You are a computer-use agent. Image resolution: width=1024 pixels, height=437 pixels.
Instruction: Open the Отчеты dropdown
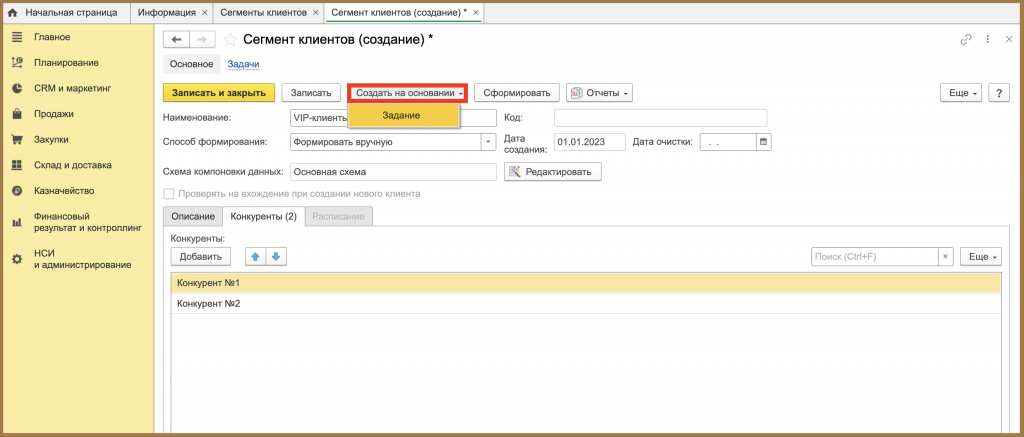tap(599, 93)
